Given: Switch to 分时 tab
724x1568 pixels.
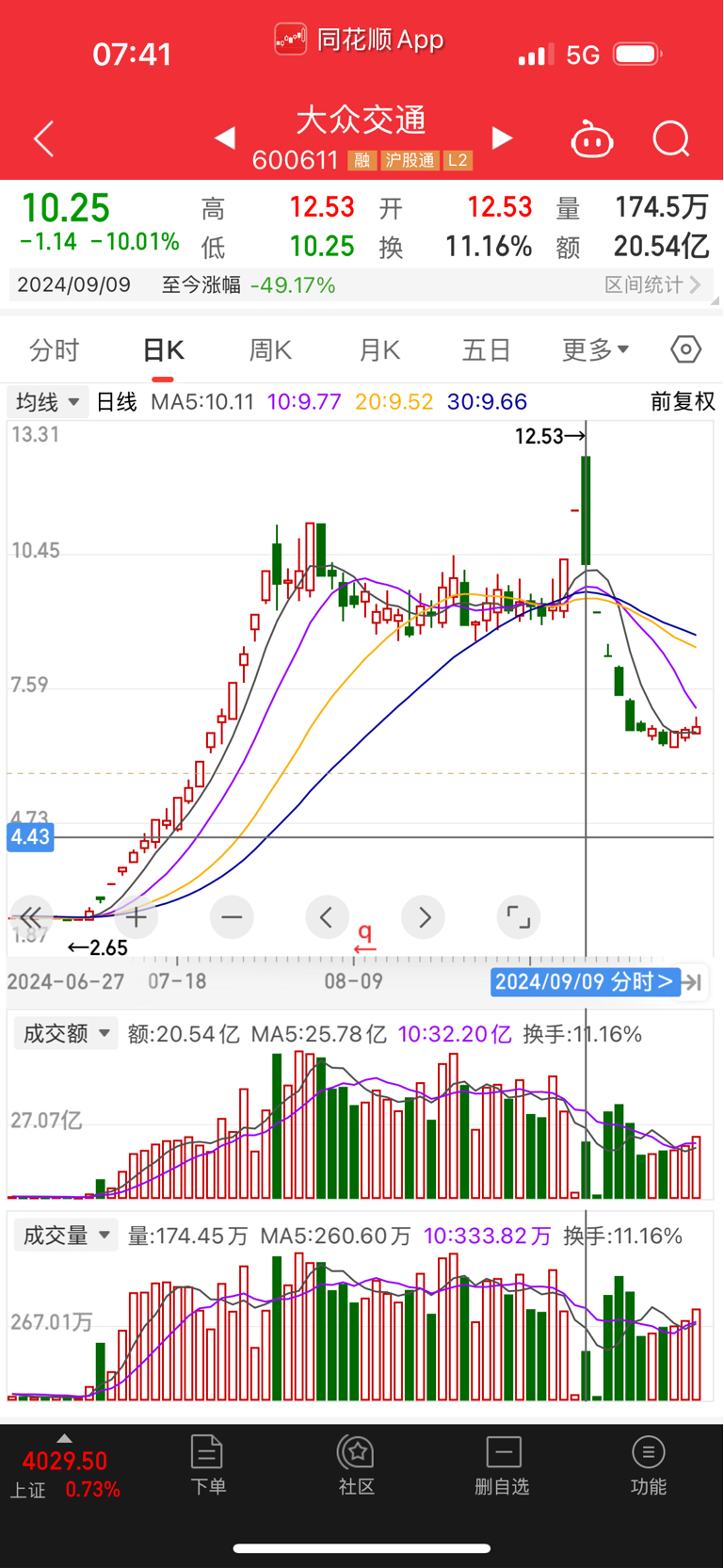Looking at the screenshot, I should point(55,350).
